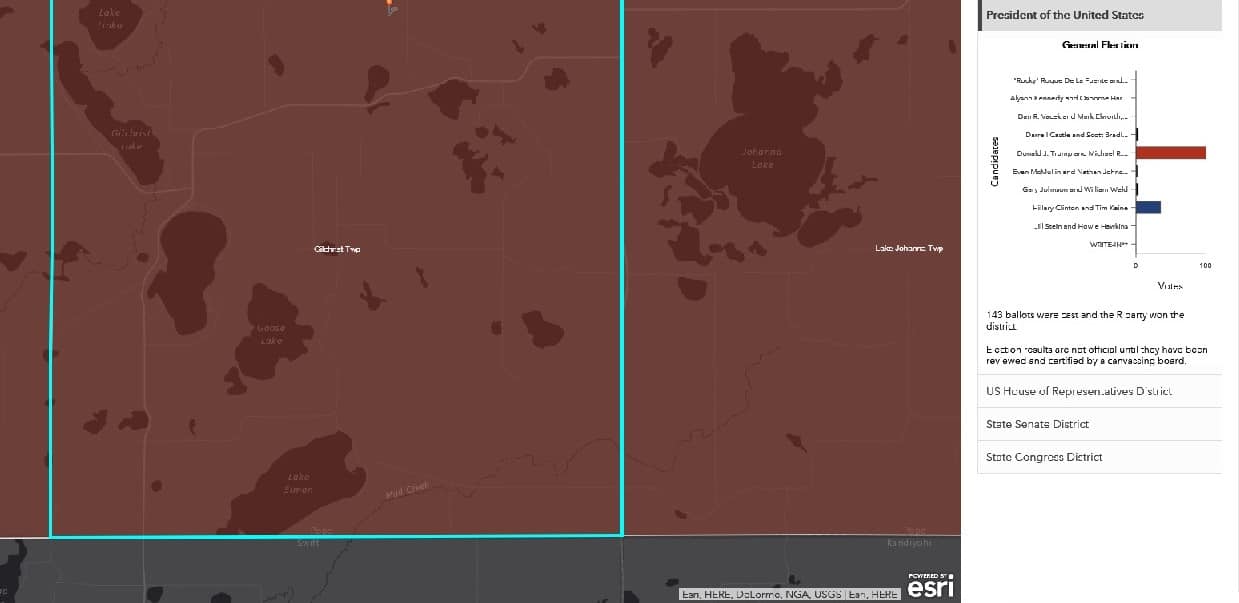Viewport: 1239px width, 603px height.
Task: Click the Gary Johnson and William Weld label
Action: (x=1075, y=189)
